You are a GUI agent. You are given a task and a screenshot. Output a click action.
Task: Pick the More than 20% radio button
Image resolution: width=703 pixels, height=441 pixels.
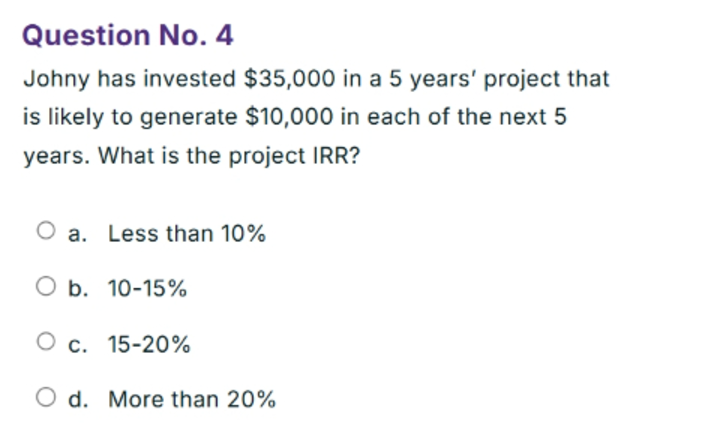point(46,397)
